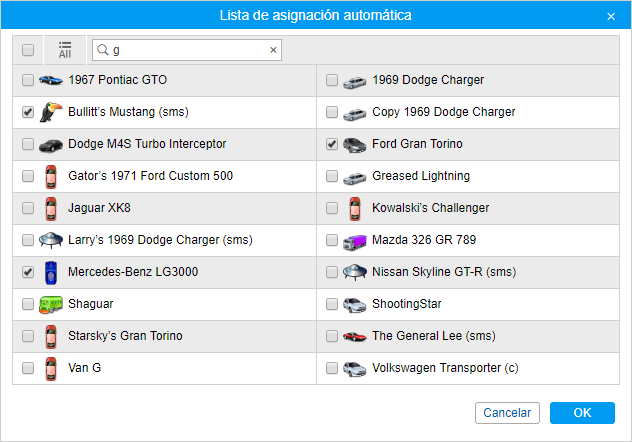This screenshot has width=632, height=442.
Task: Click the red sports car icon of The General Lee
Action: point(355,336)
